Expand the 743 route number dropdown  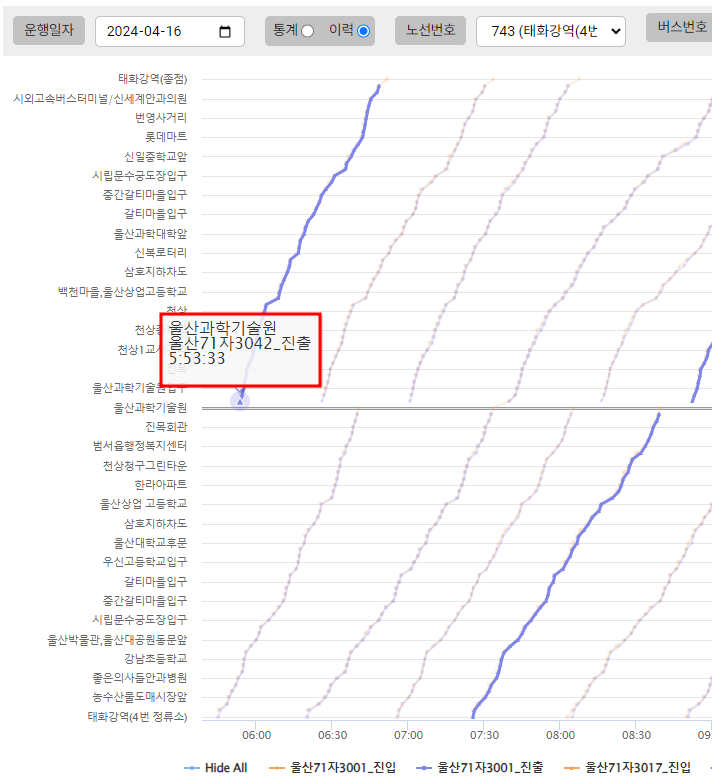point(551,31)
